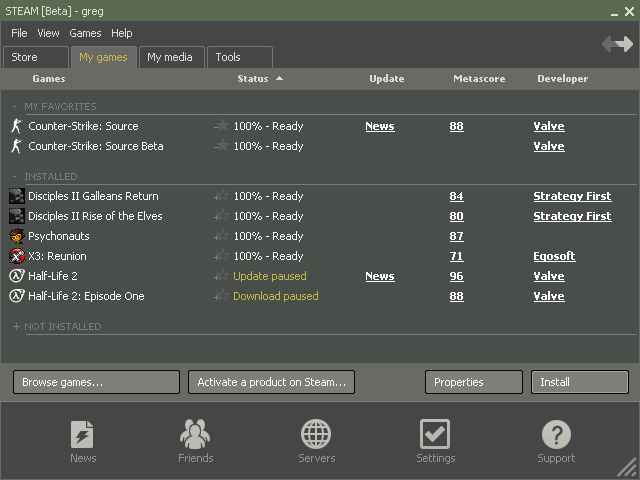Click Activate a product on Steam...
640x480 pixels.
coord(271,382)
